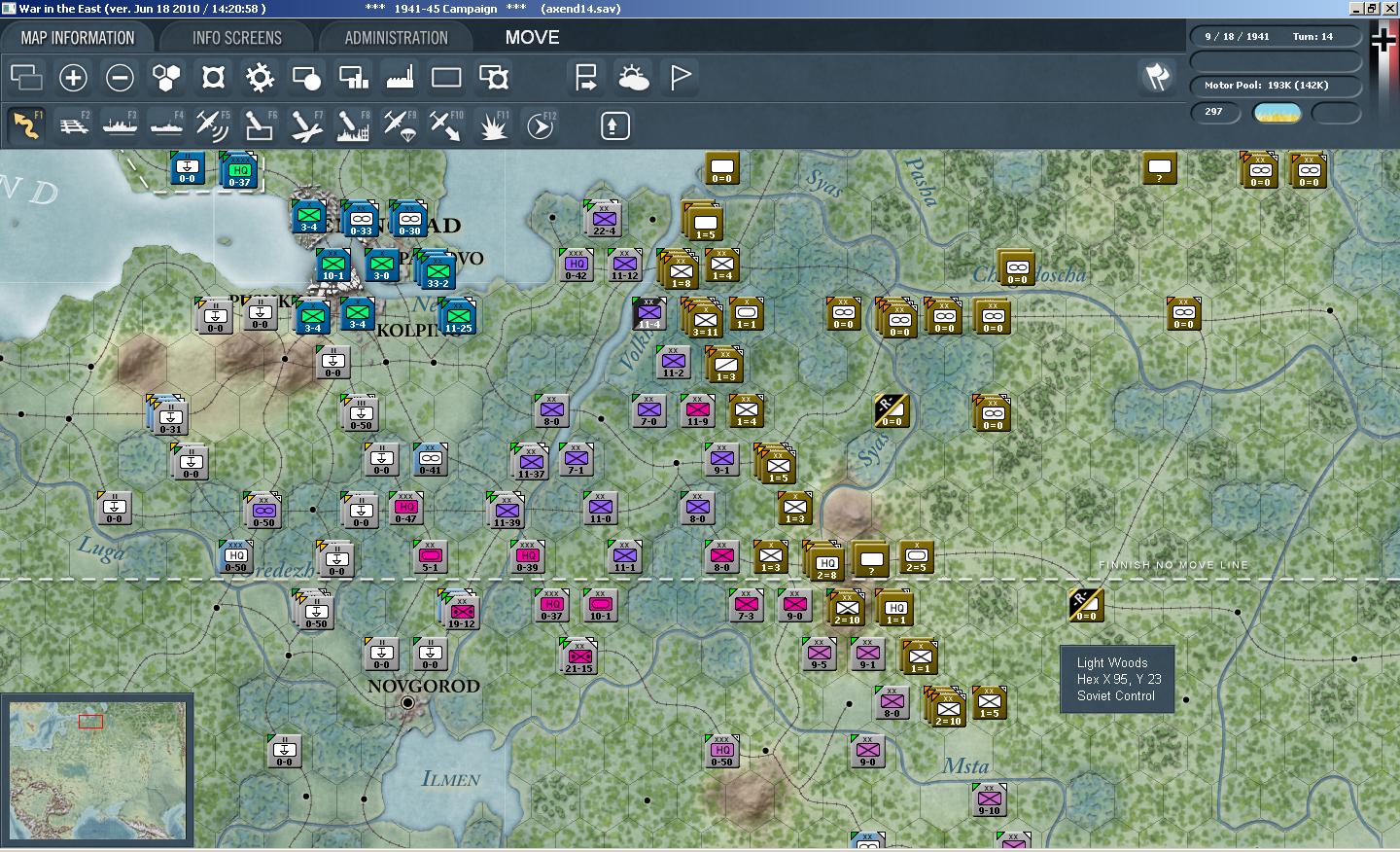Open the INFO SCREENS tab
The height and width of the screenshot is (852, 1400).
click(237, 38)
